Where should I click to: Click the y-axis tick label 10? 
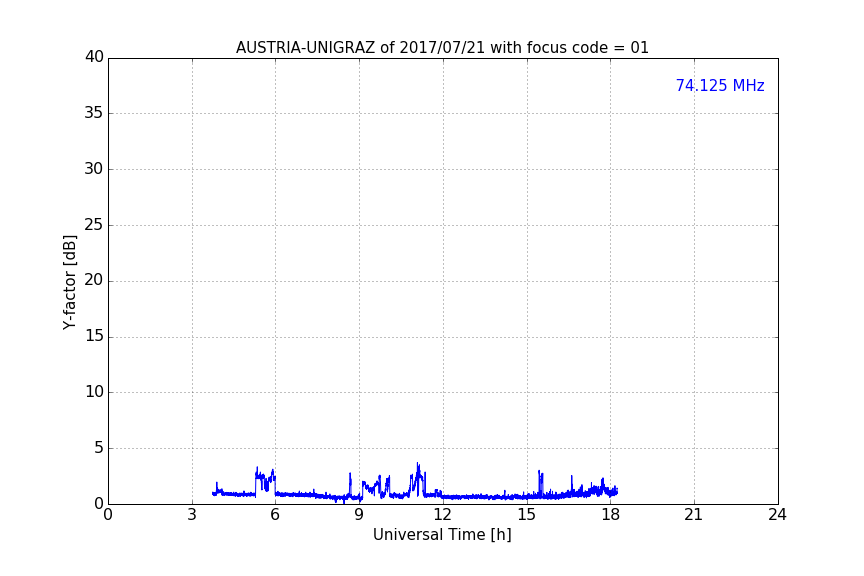coord(94,392)
